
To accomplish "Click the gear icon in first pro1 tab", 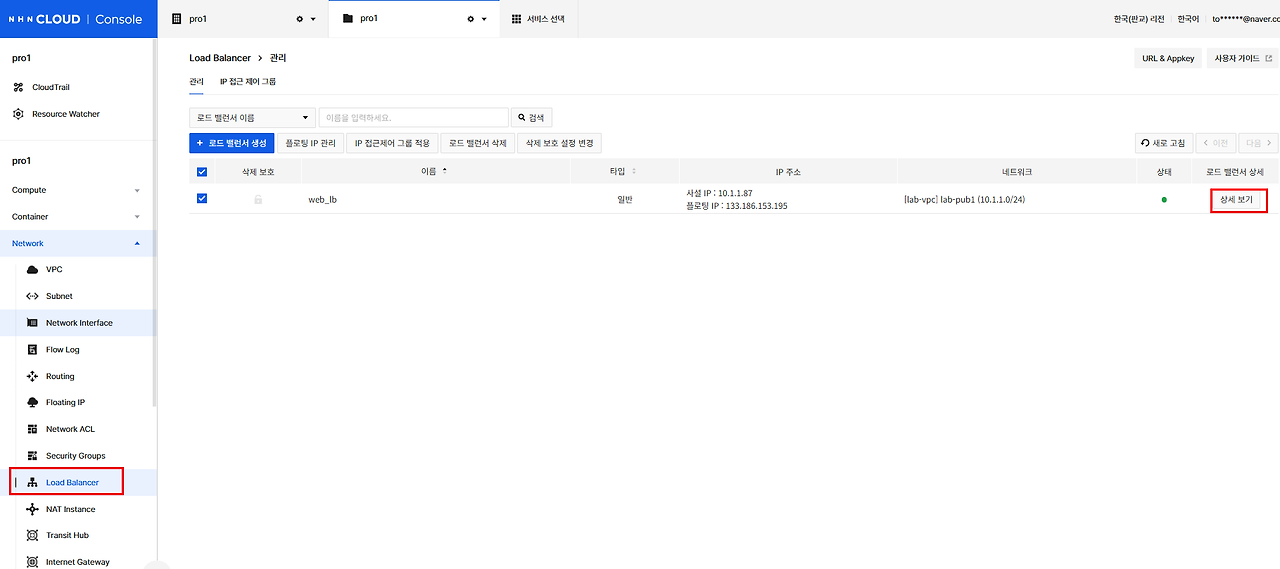I will coord(299,19).
